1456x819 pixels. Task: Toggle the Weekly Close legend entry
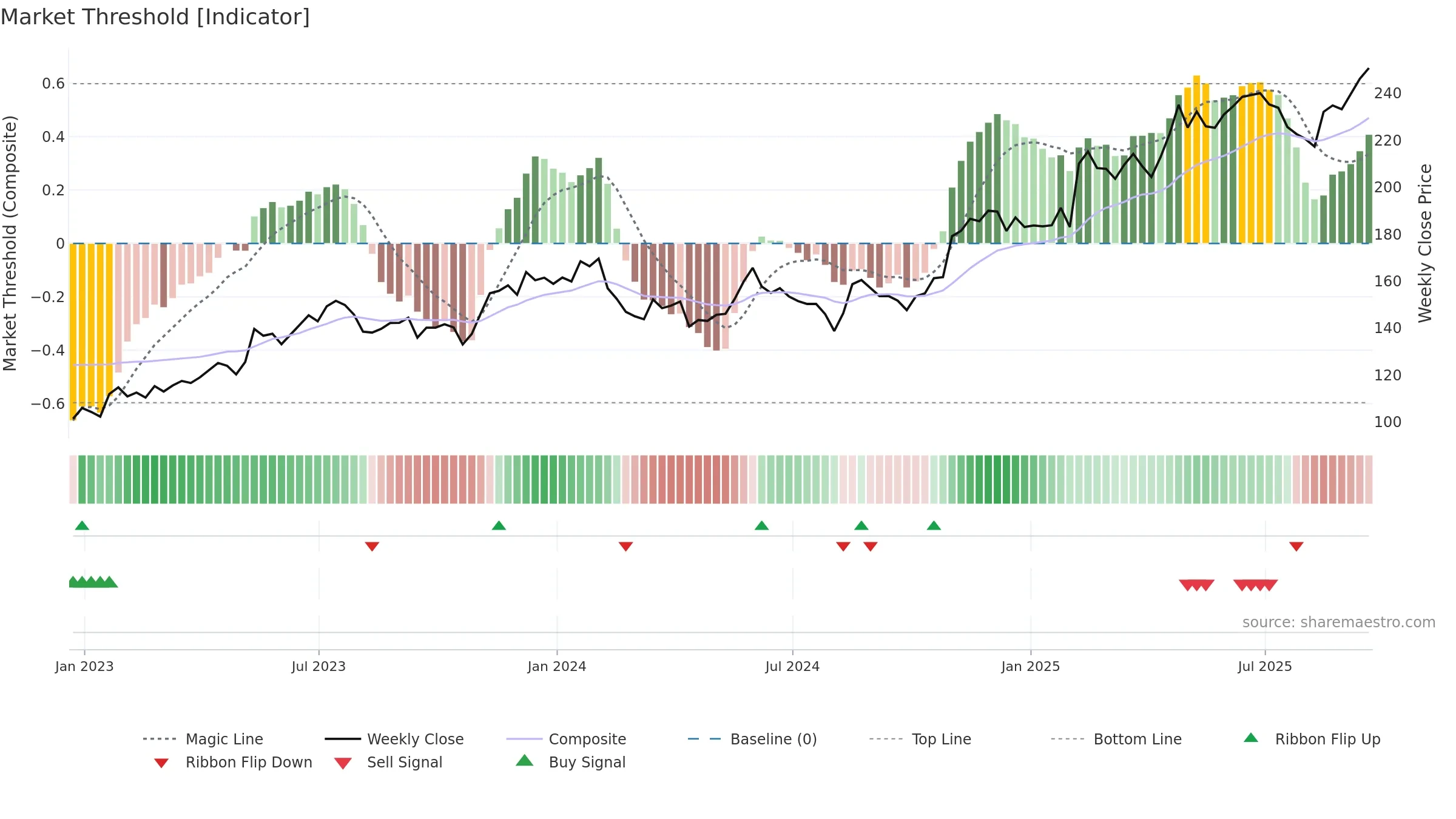[394, 739]
